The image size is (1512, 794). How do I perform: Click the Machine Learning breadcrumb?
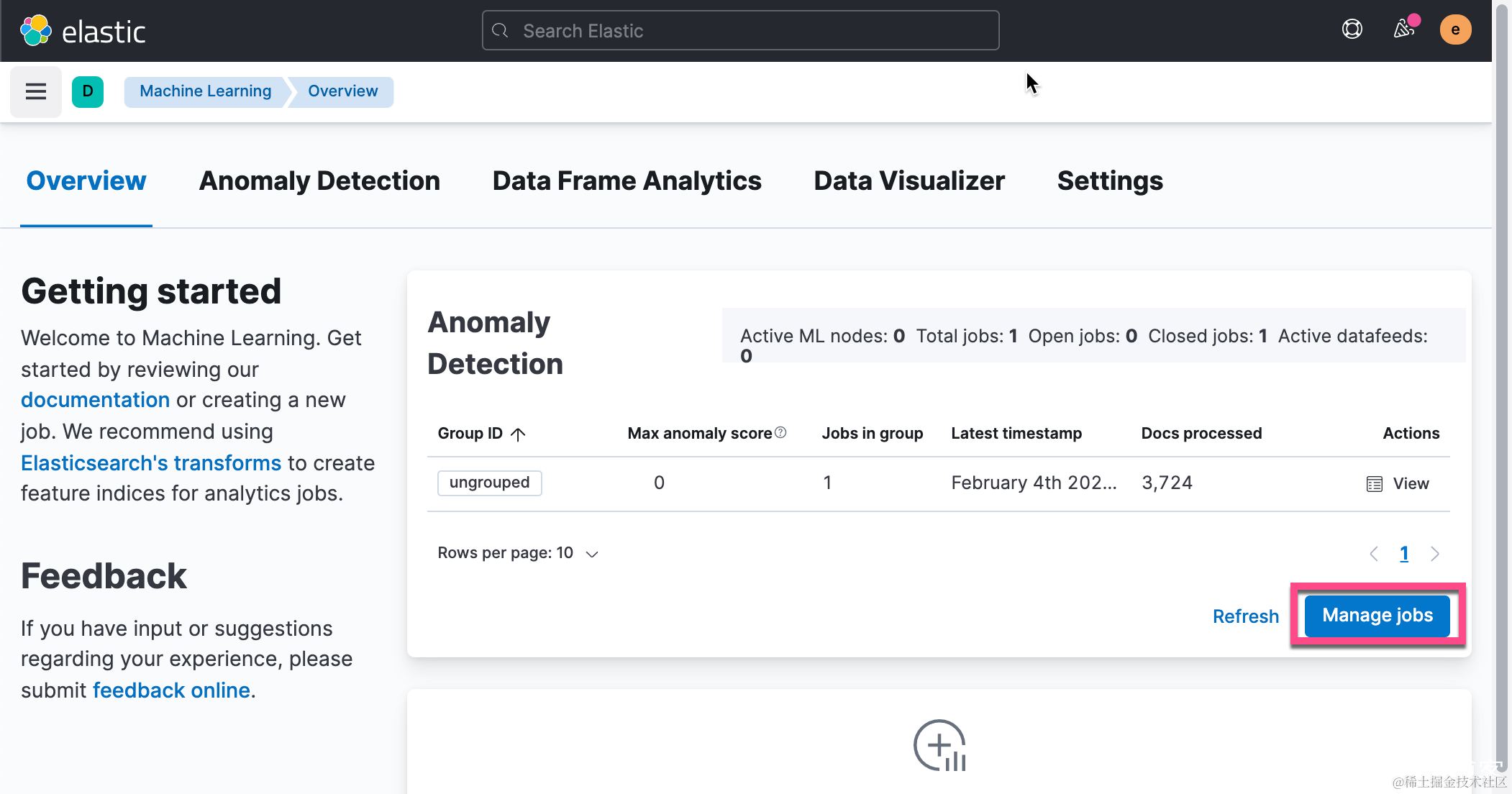(205, 91)
